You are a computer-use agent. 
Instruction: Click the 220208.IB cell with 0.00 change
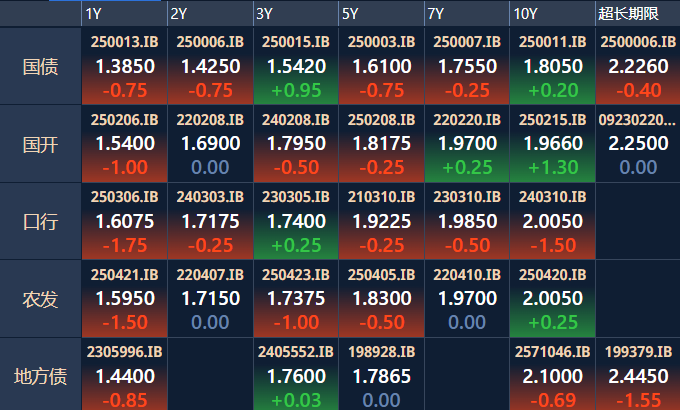(210, 144)
